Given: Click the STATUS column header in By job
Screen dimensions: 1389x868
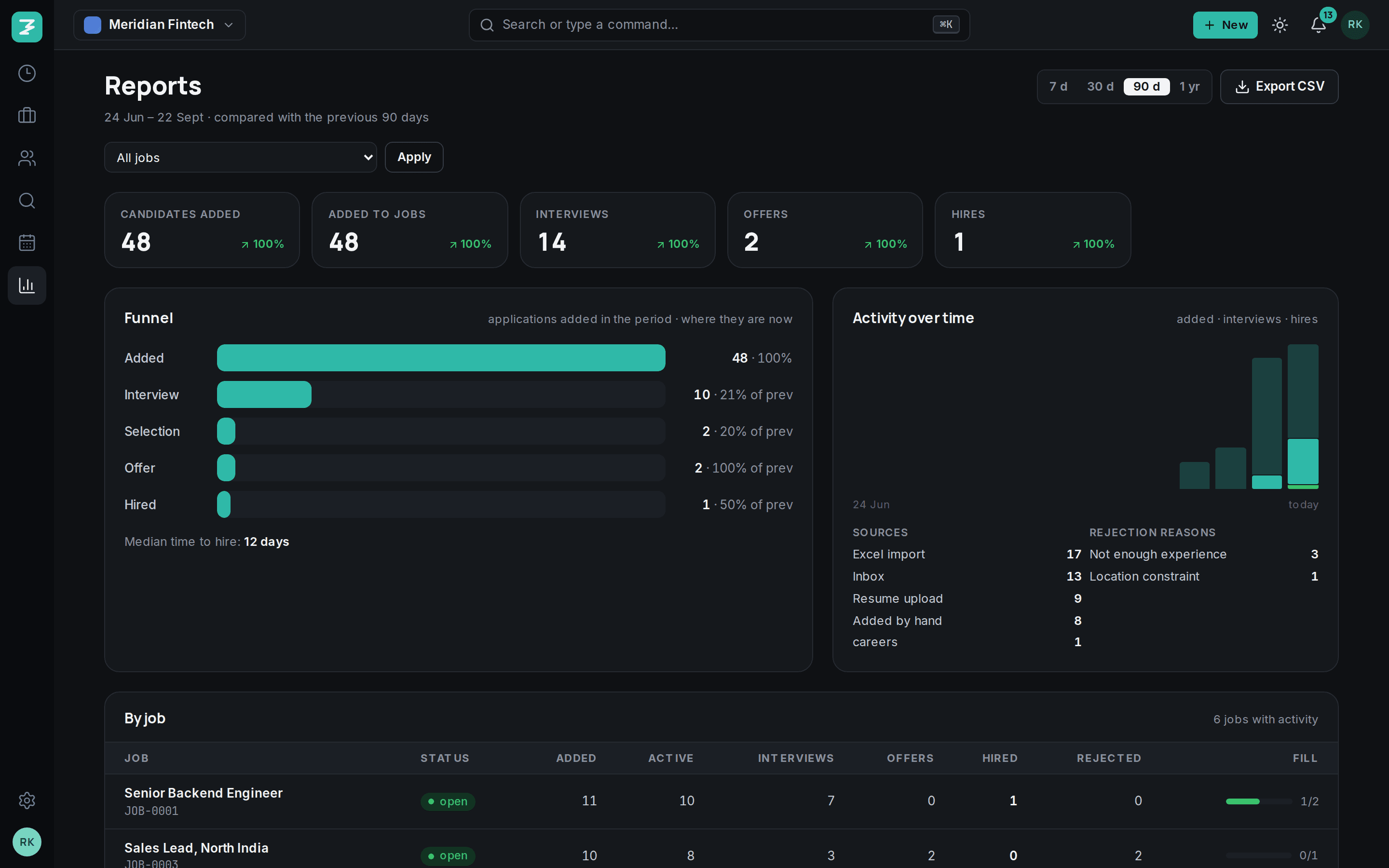Looking at the screenshot, I should [445, 759].
